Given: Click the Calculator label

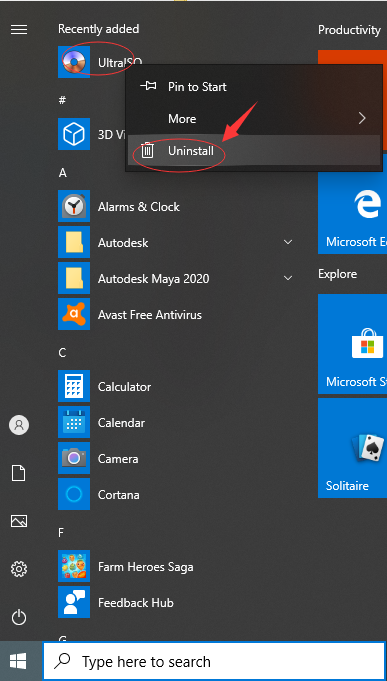Looking at the screenshot, I should 124,387.
